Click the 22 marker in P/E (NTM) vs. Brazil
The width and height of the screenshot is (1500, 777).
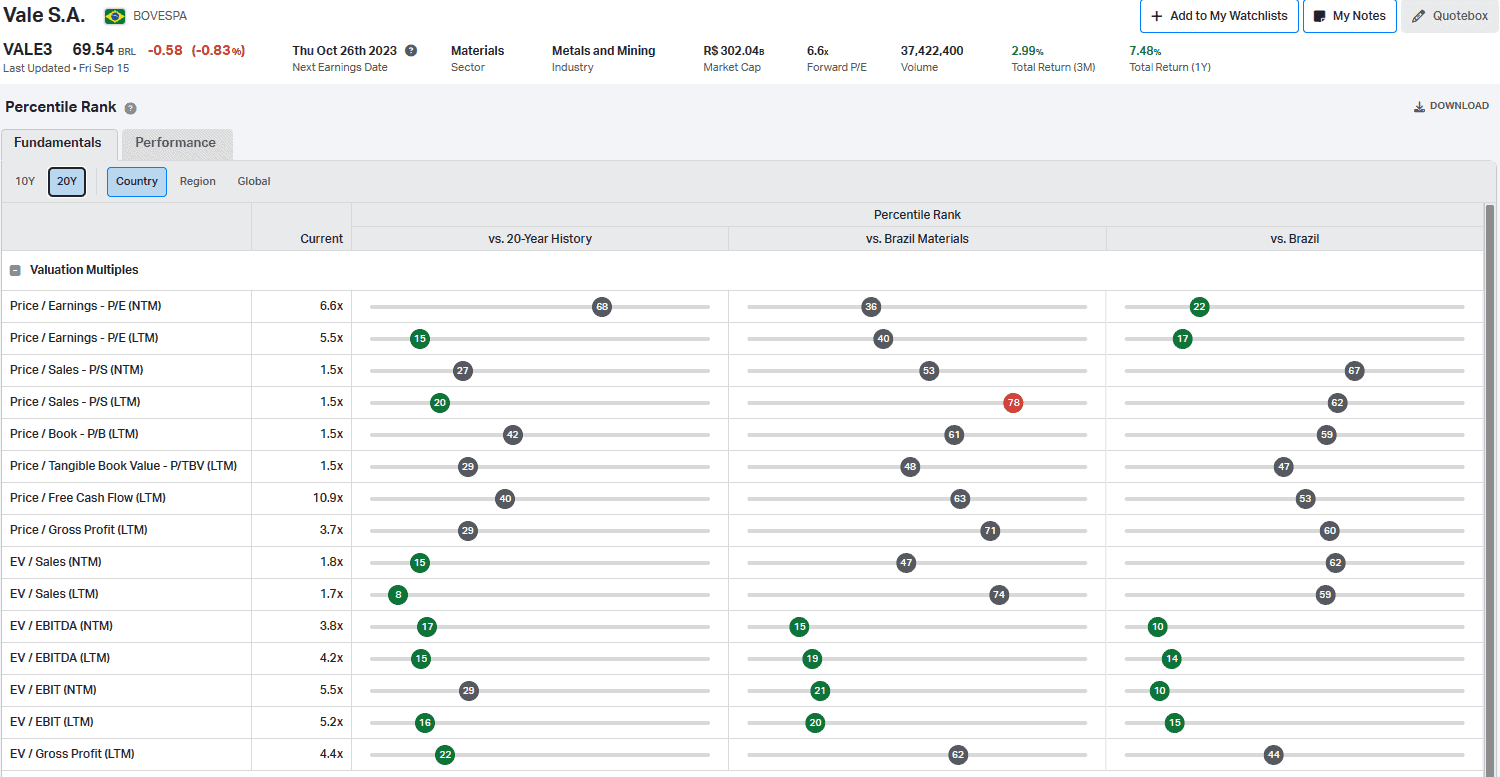click(1199, 307)
